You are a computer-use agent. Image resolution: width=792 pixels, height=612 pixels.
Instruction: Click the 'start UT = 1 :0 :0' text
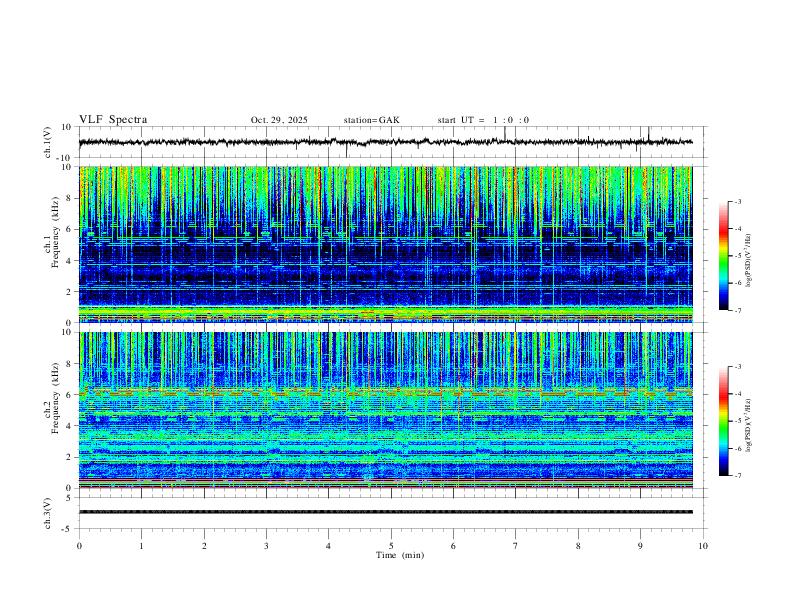[x=483, y=120]
